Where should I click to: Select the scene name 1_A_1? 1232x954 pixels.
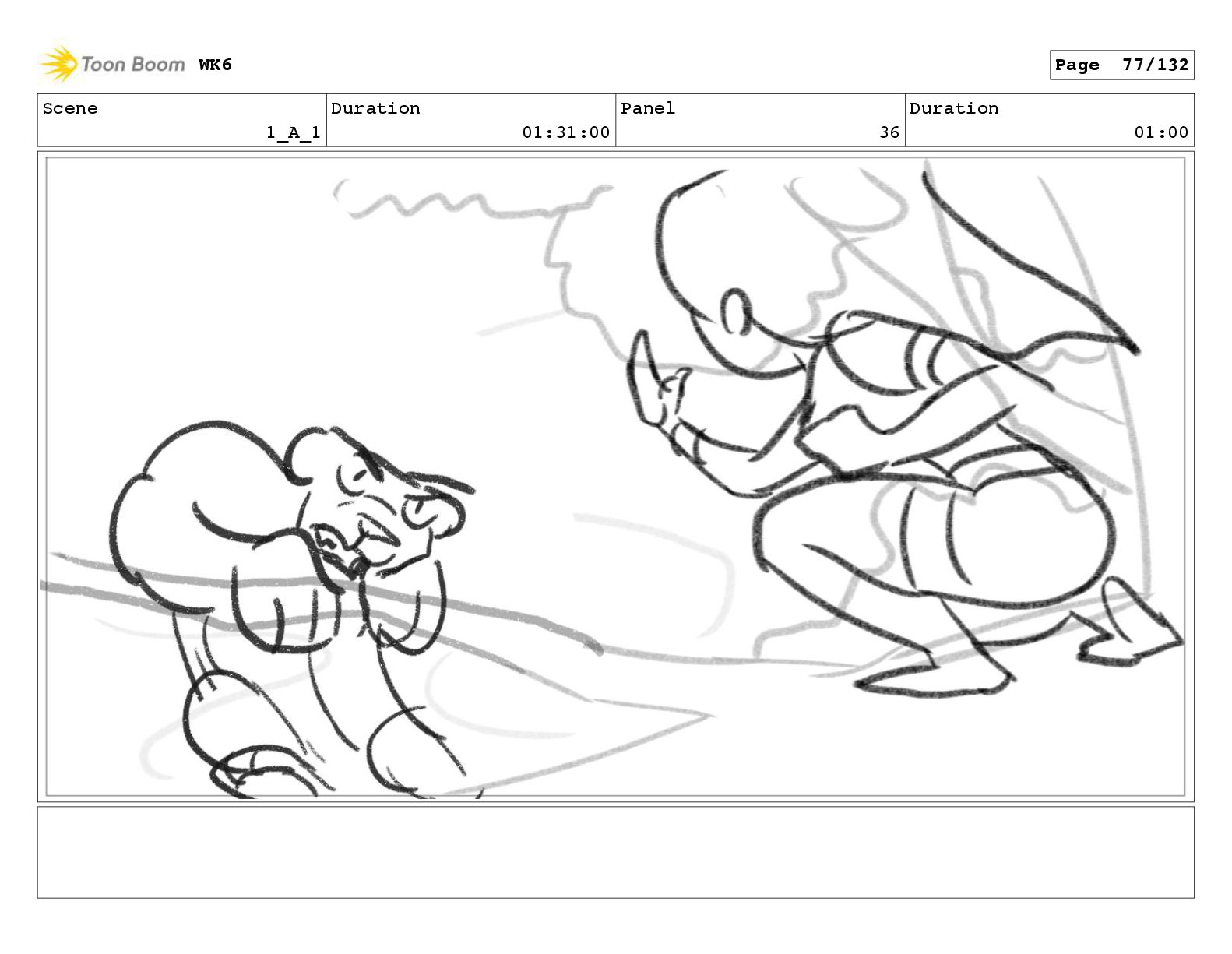tap(294, 132)
